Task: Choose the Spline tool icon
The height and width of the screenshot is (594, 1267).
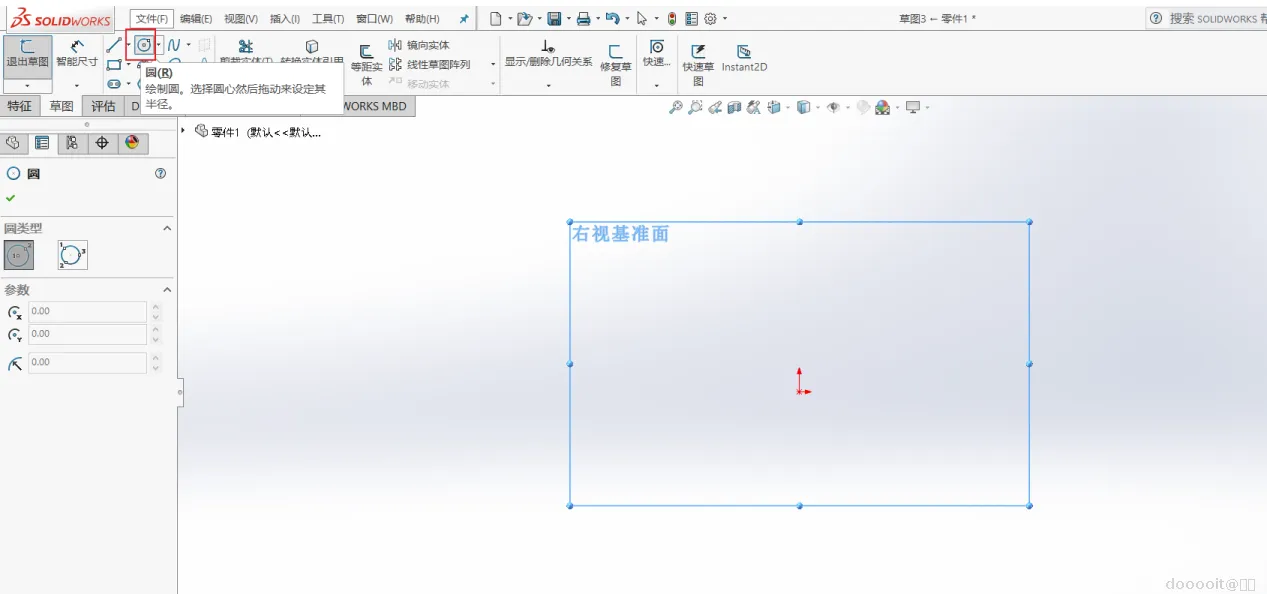Action: pos(174,45)
